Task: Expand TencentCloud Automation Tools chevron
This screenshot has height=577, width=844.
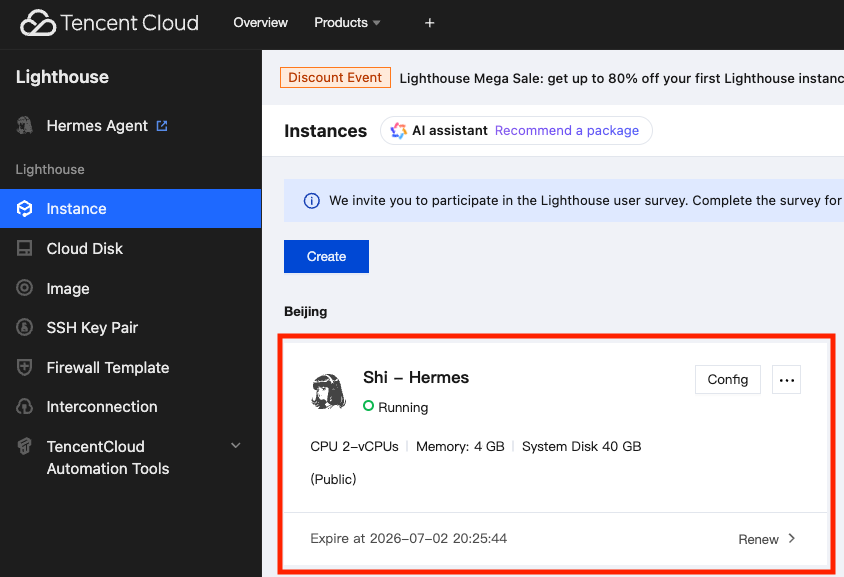Action: pyautogui.click(x=236, y=446)
